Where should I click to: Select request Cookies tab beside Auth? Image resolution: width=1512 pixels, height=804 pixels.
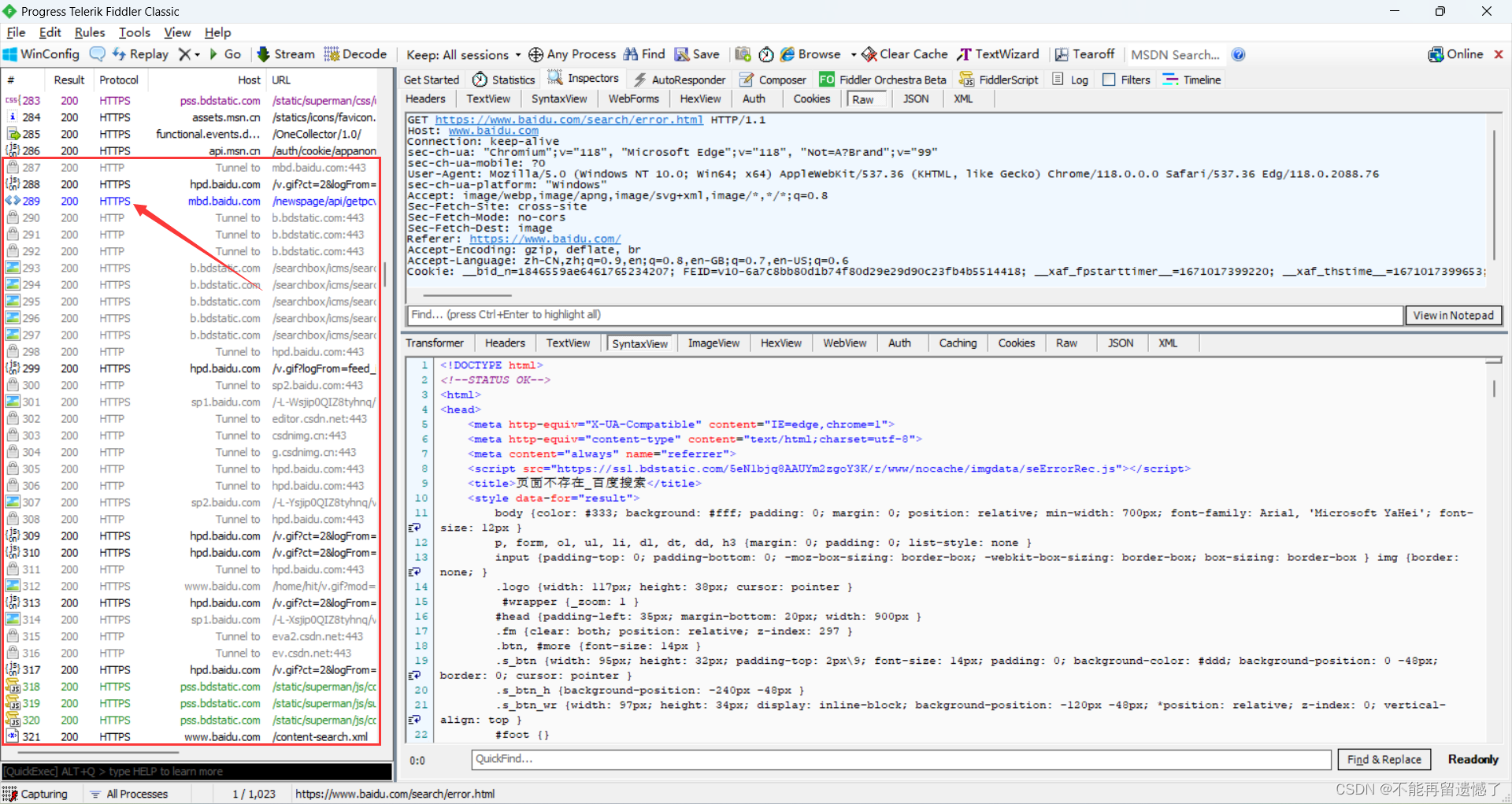(812, 98)
